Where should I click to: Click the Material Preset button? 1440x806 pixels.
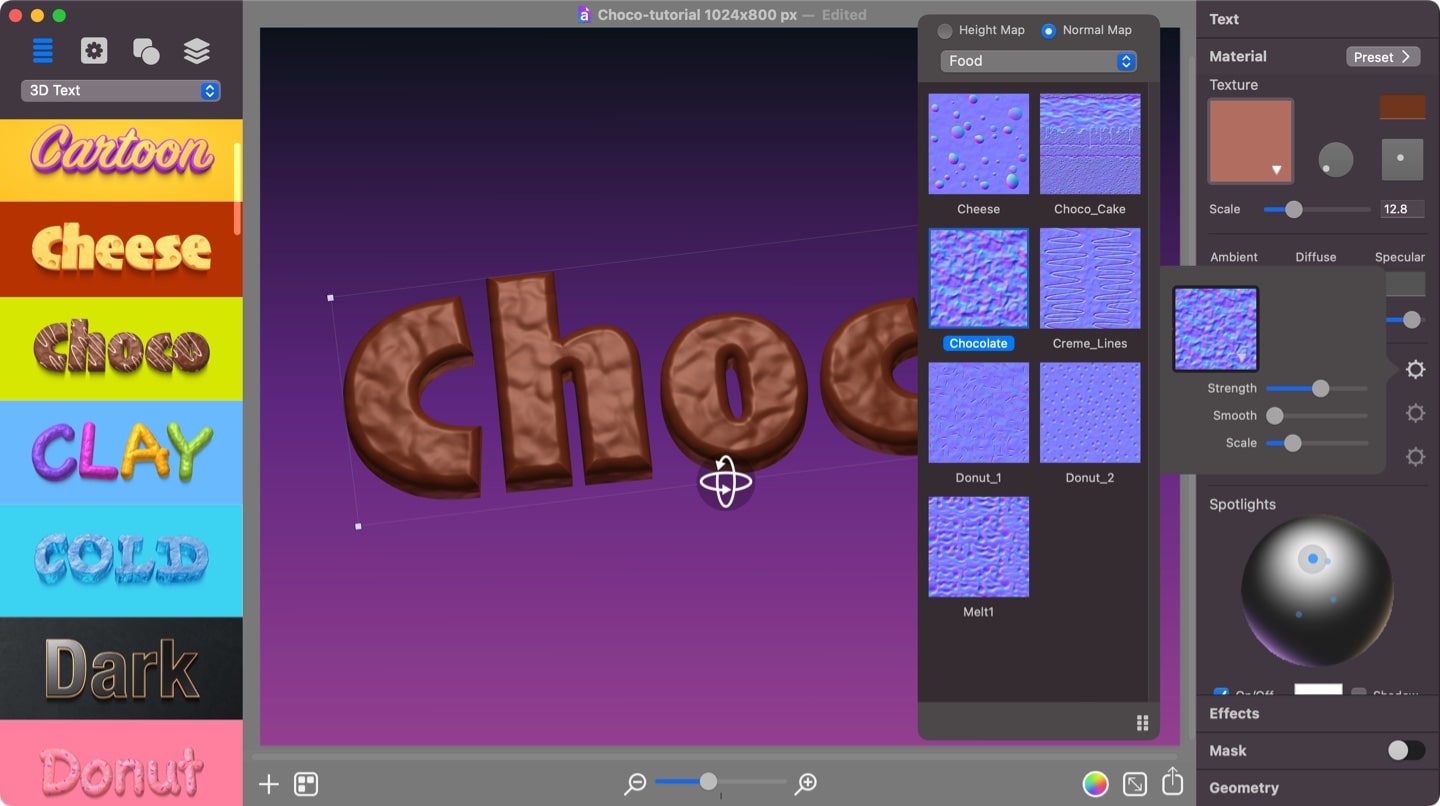pos(1383,56)
